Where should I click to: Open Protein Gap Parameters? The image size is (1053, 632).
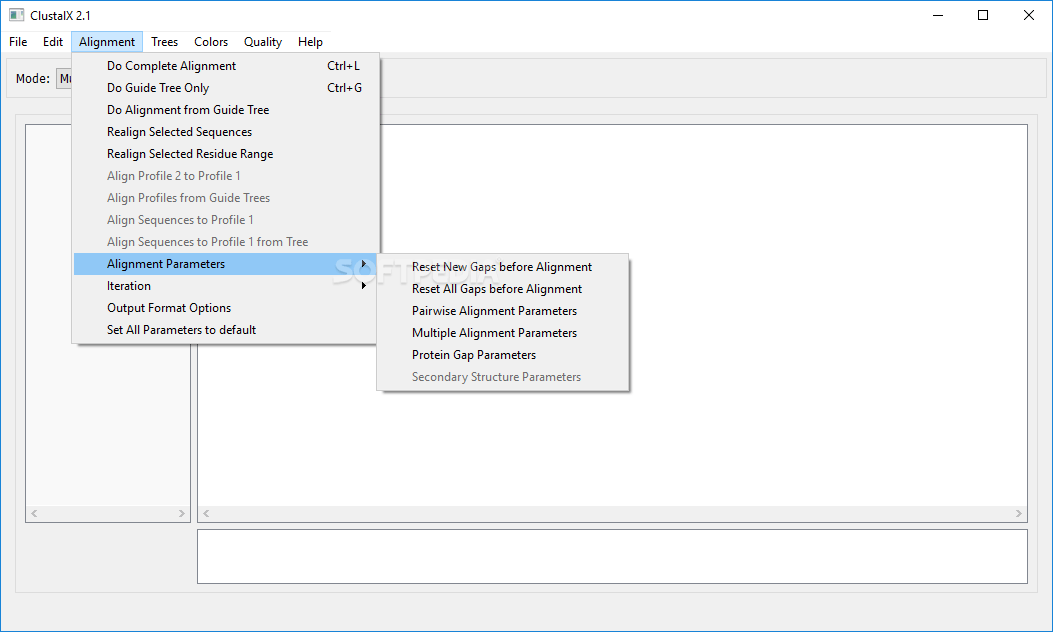click(502, 355)
